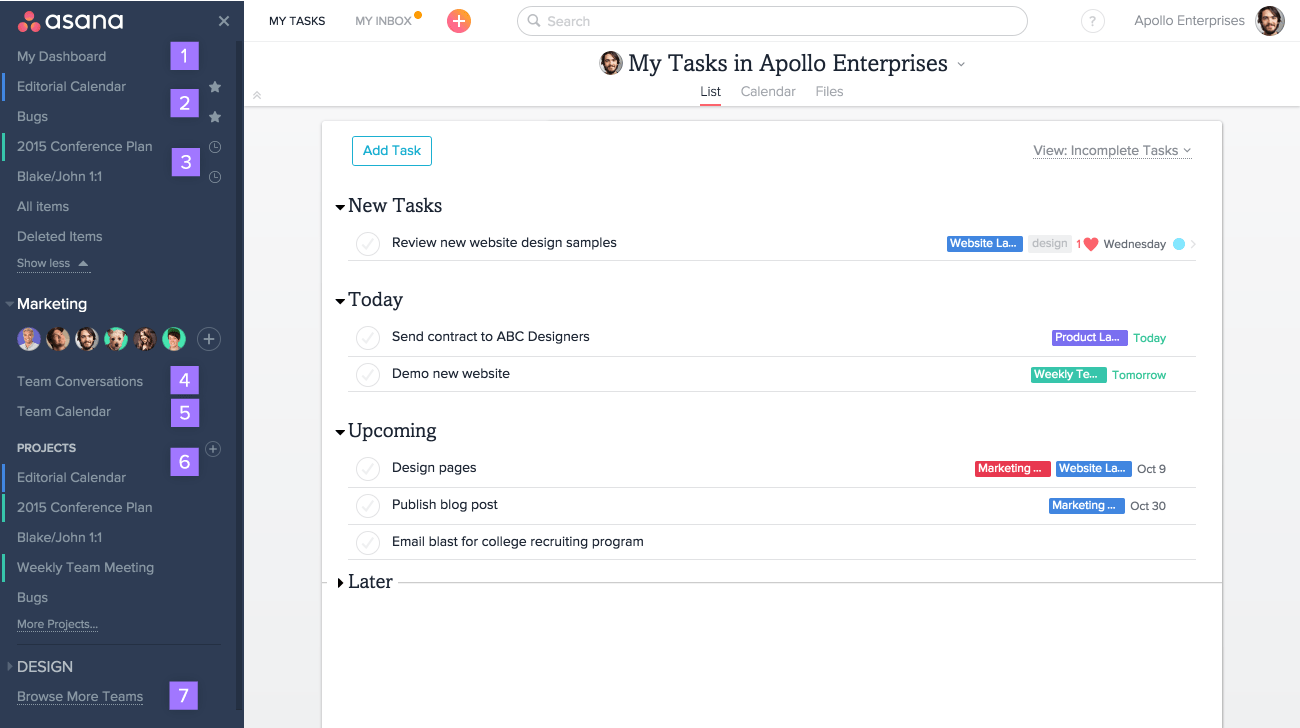This screenshot has height=728, width=1300.
Task: Collapse the Today section
Action: coord(340,301)
